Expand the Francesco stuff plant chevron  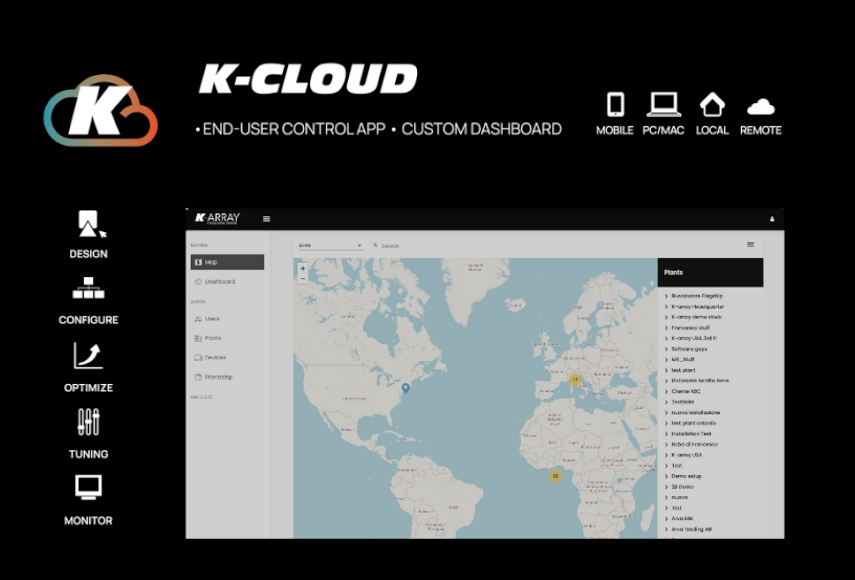(x=666, y=328)
